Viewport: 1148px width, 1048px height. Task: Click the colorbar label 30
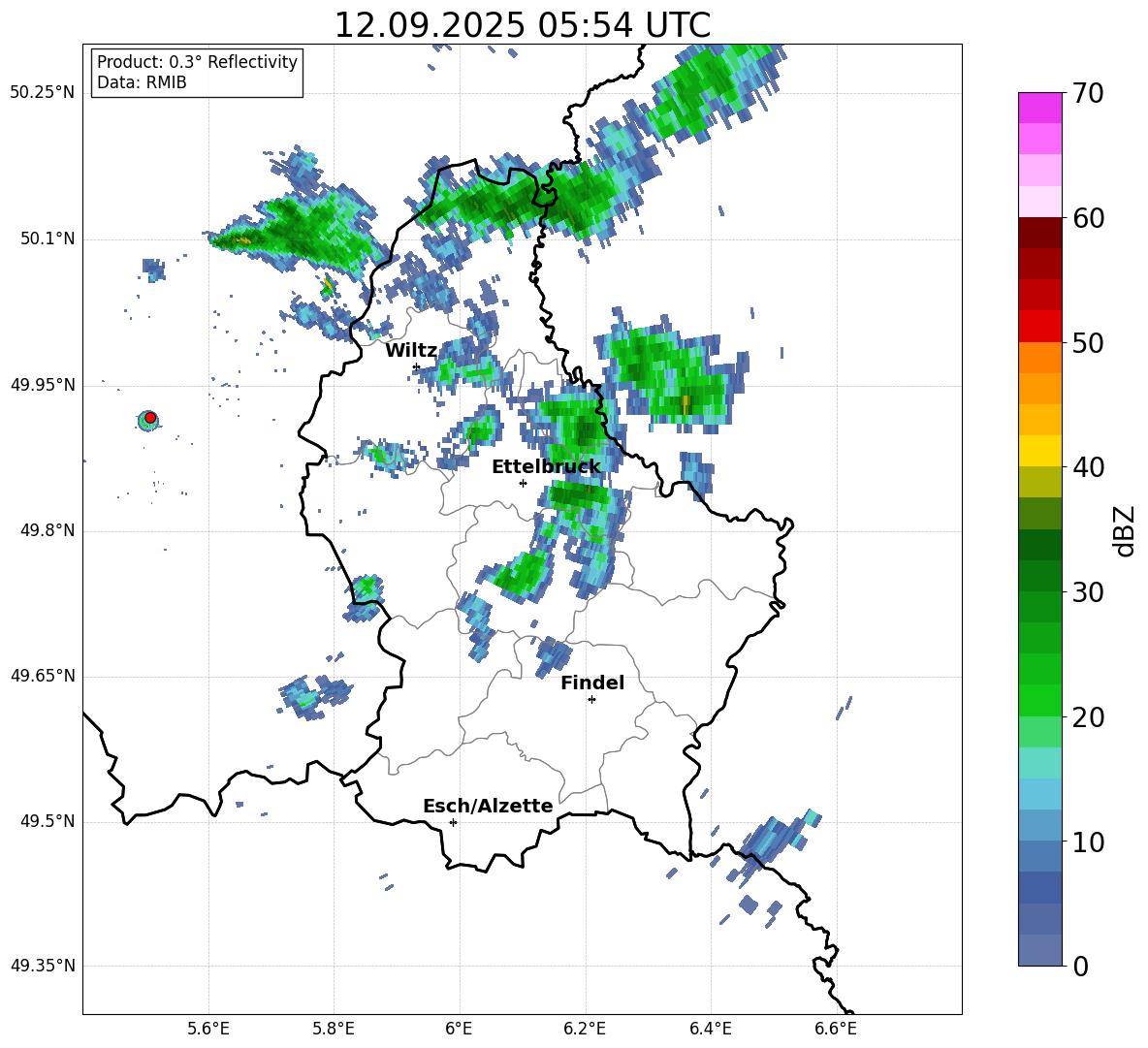[x=1088, y=592]
